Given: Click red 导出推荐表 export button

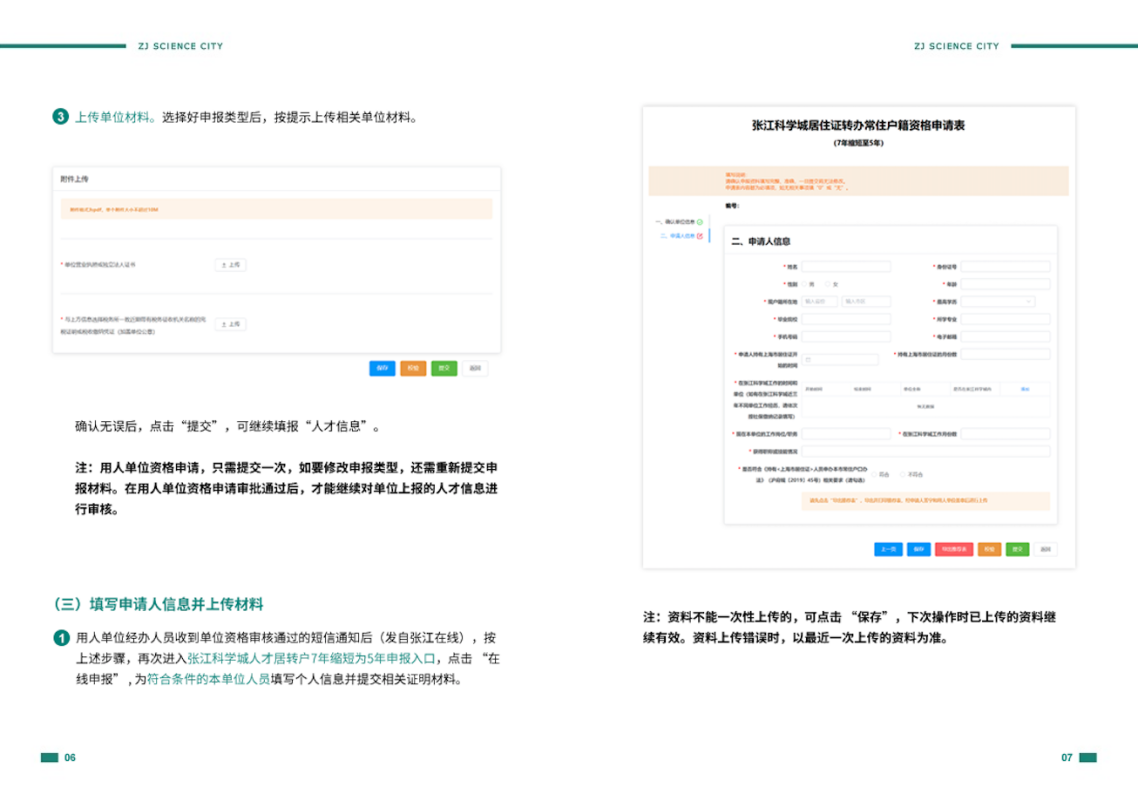Looking at the screenshot, I should pos(954,550).
